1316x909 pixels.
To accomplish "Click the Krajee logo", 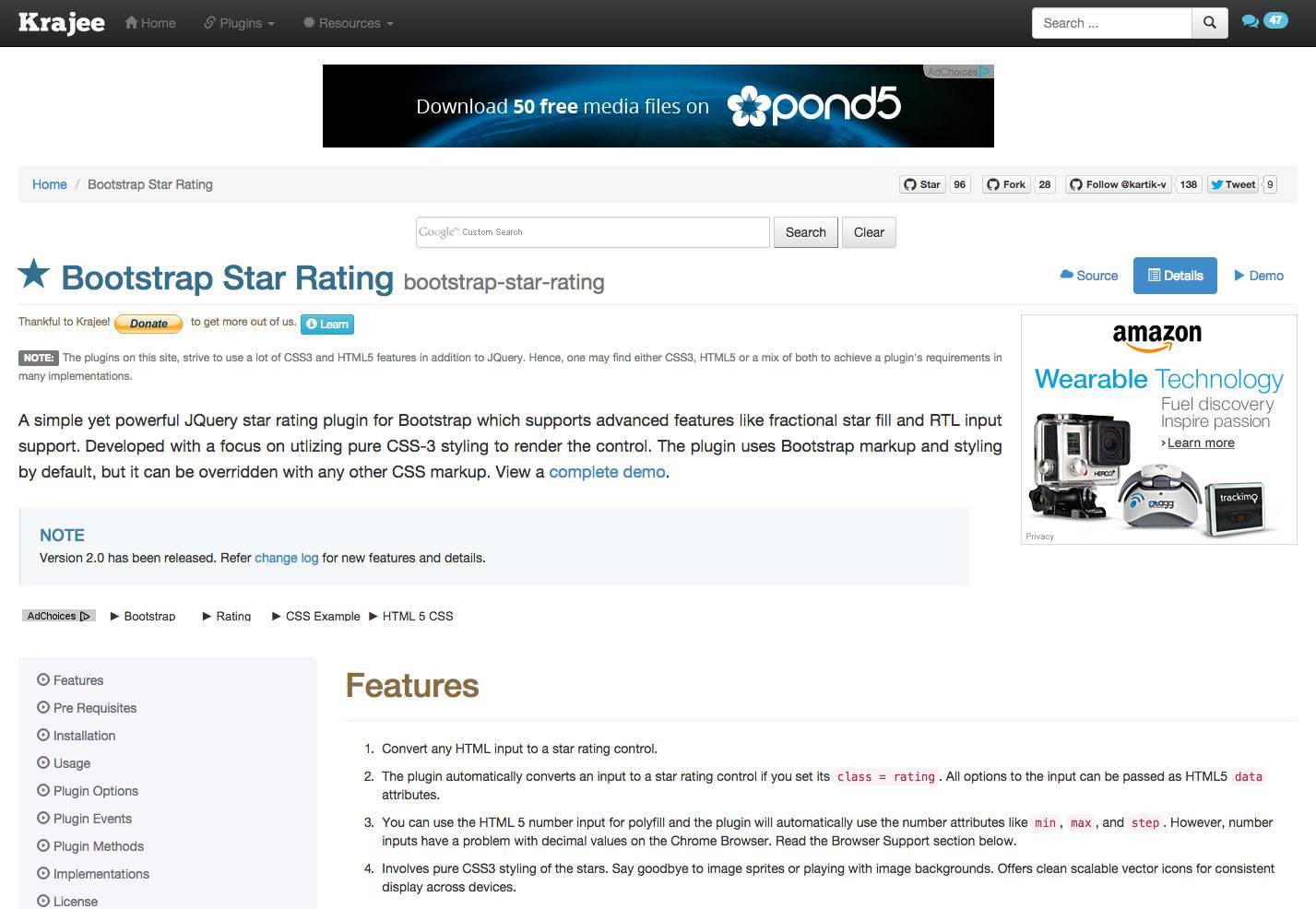I will [x=62, y=22].
